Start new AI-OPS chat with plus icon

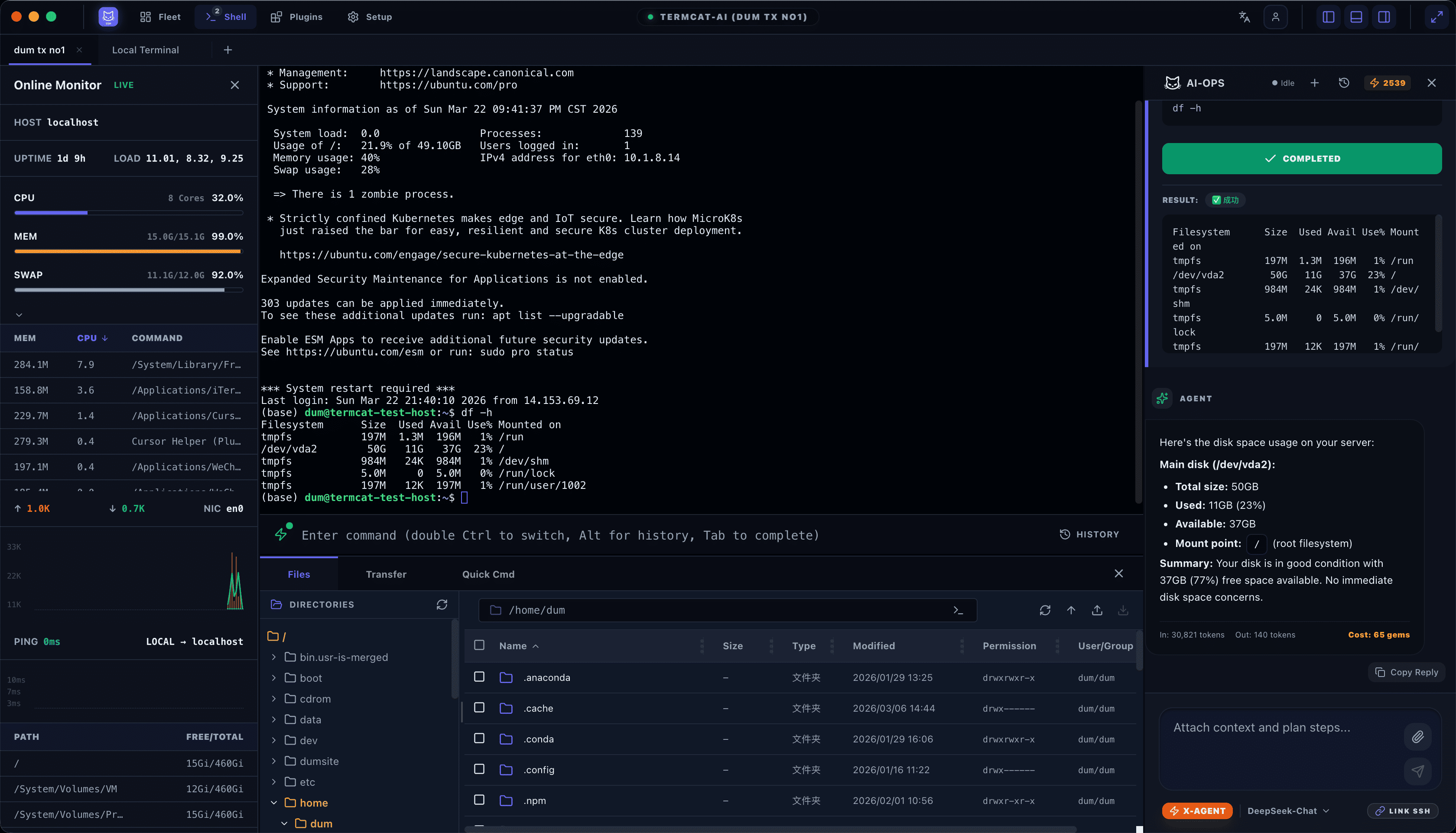tap(1315, 83)
